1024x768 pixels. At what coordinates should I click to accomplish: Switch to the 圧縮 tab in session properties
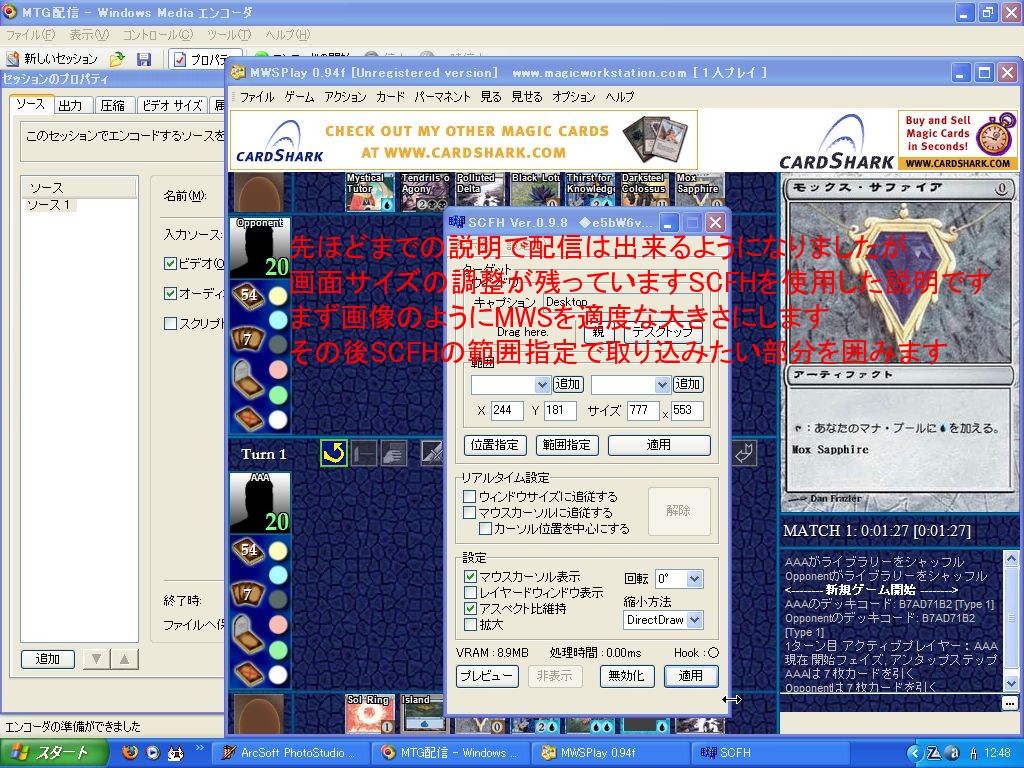click(x=112, y=105)
